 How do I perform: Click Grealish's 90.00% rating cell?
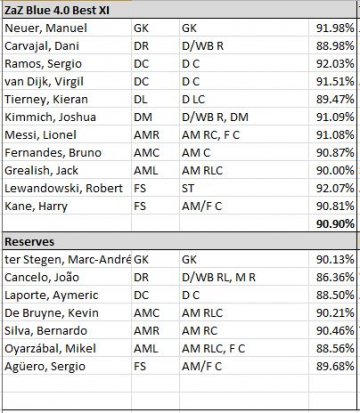point(332,170)
